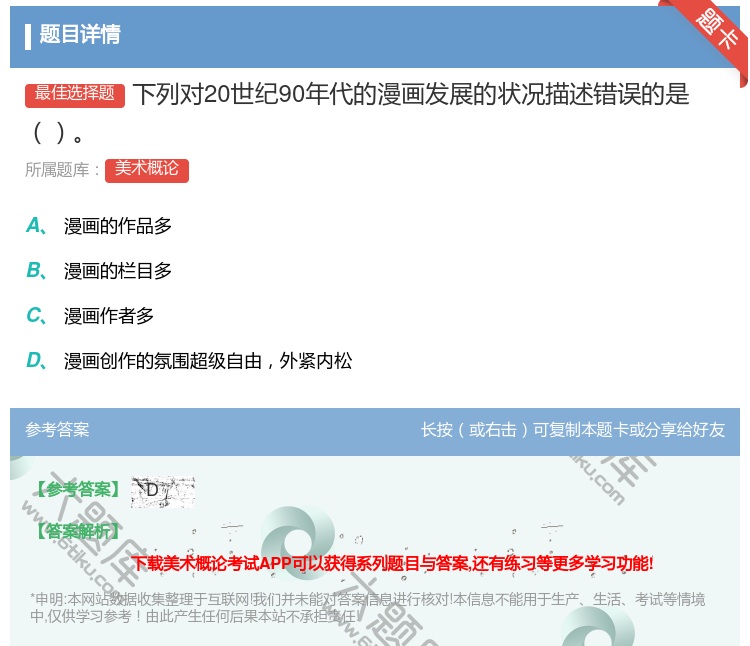Click the 长按（或右击）可复制本题卡 hint text
This screenshot has height=646, width=750.
[573, 430]
